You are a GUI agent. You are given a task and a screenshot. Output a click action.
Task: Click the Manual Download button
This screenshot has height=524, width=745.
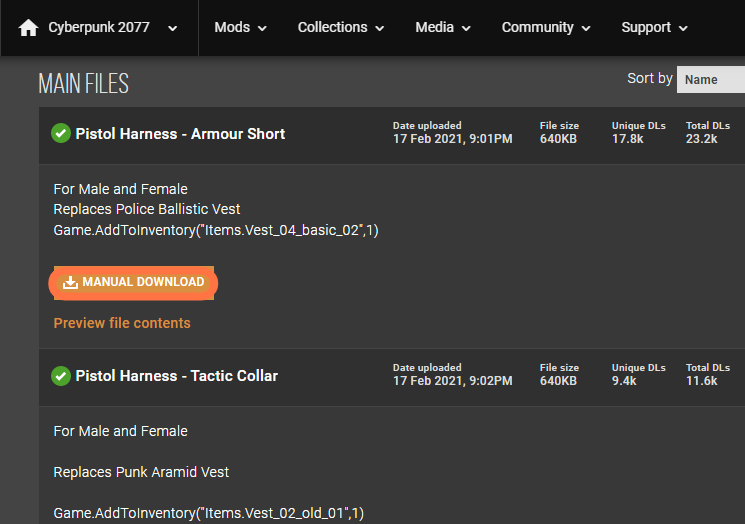click(134, 283)
